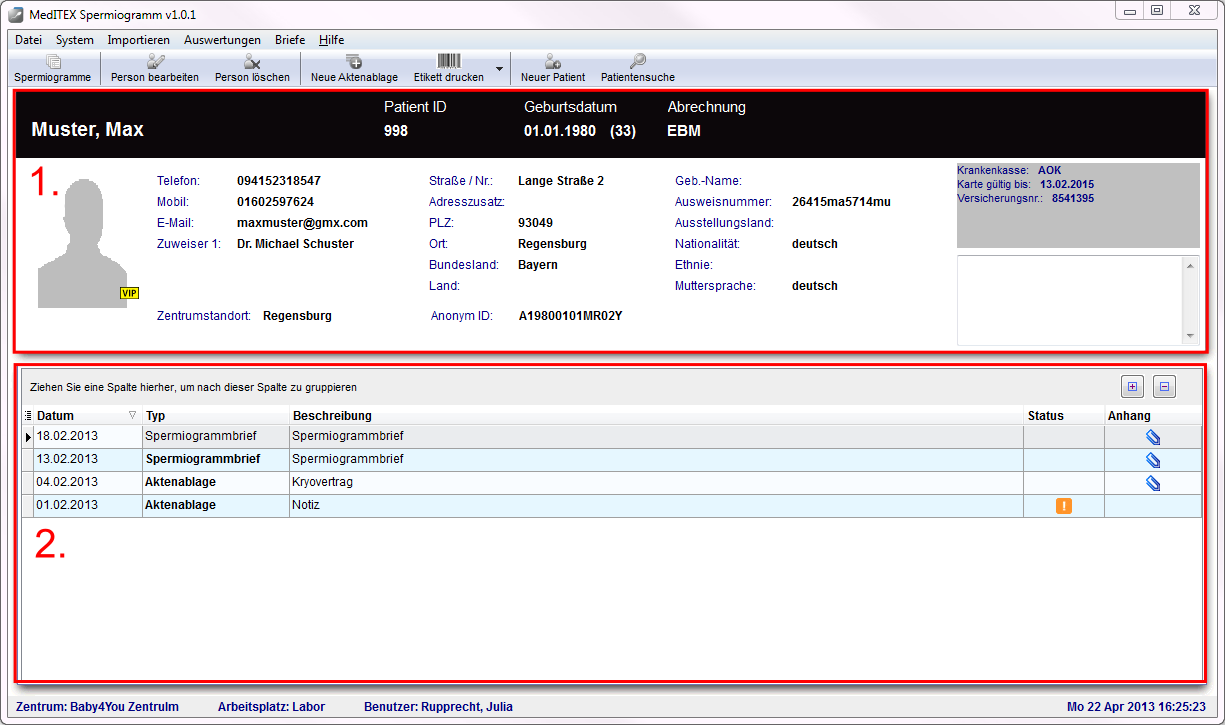Click the orange status icon of Notiz row
The image size is (1225, 725).
1064,506
